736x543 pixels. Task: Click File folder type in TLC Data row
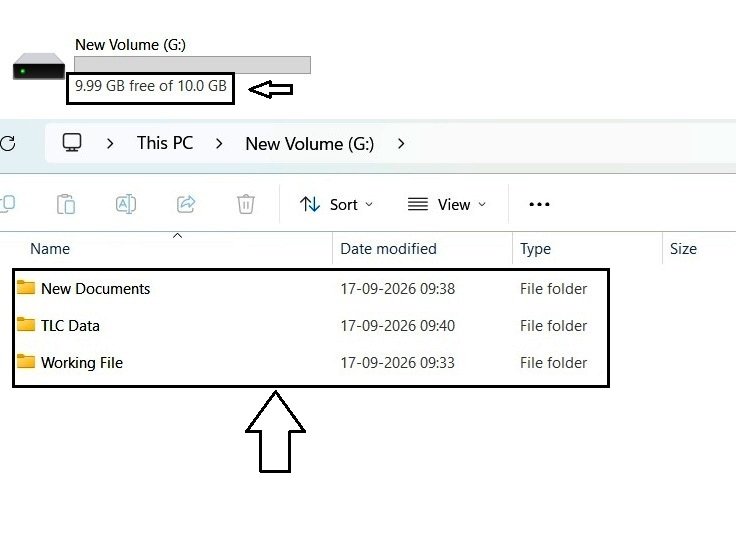pyautogui.click(x=553, y=326)
